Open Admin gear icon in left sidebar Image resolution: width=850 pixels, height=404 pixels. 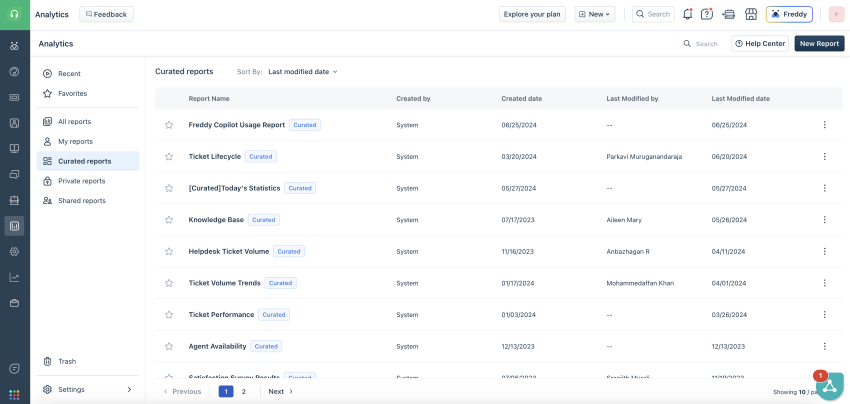[15, 252]
